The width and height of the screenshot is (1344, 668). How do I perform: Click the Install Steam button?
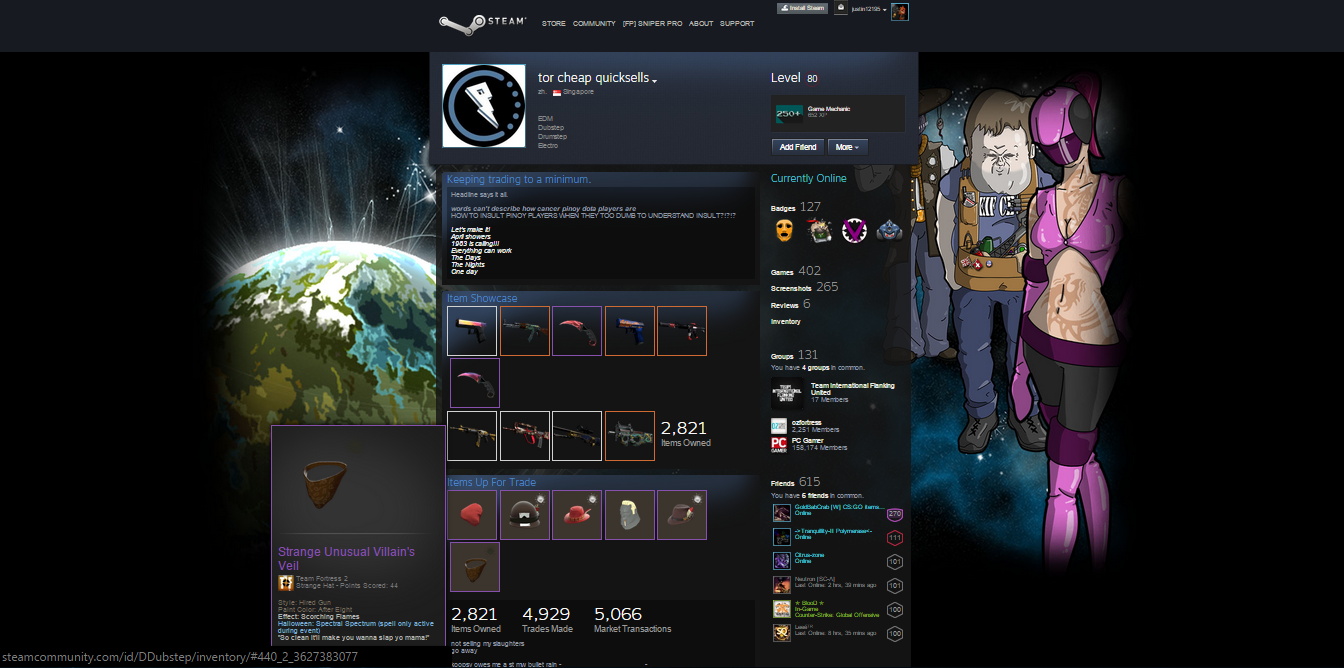803,8
